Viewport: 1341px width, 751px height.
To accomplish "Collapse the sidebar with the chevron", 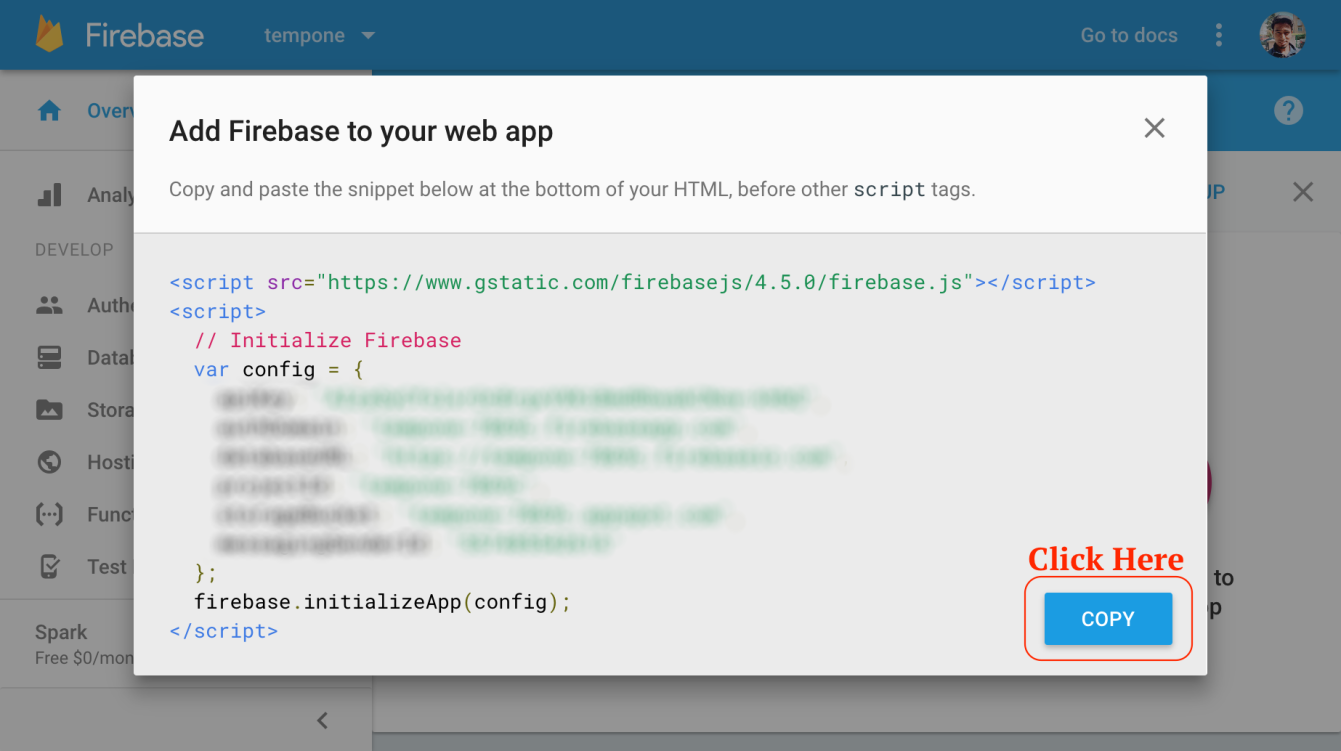I will [x=322, y=720].
